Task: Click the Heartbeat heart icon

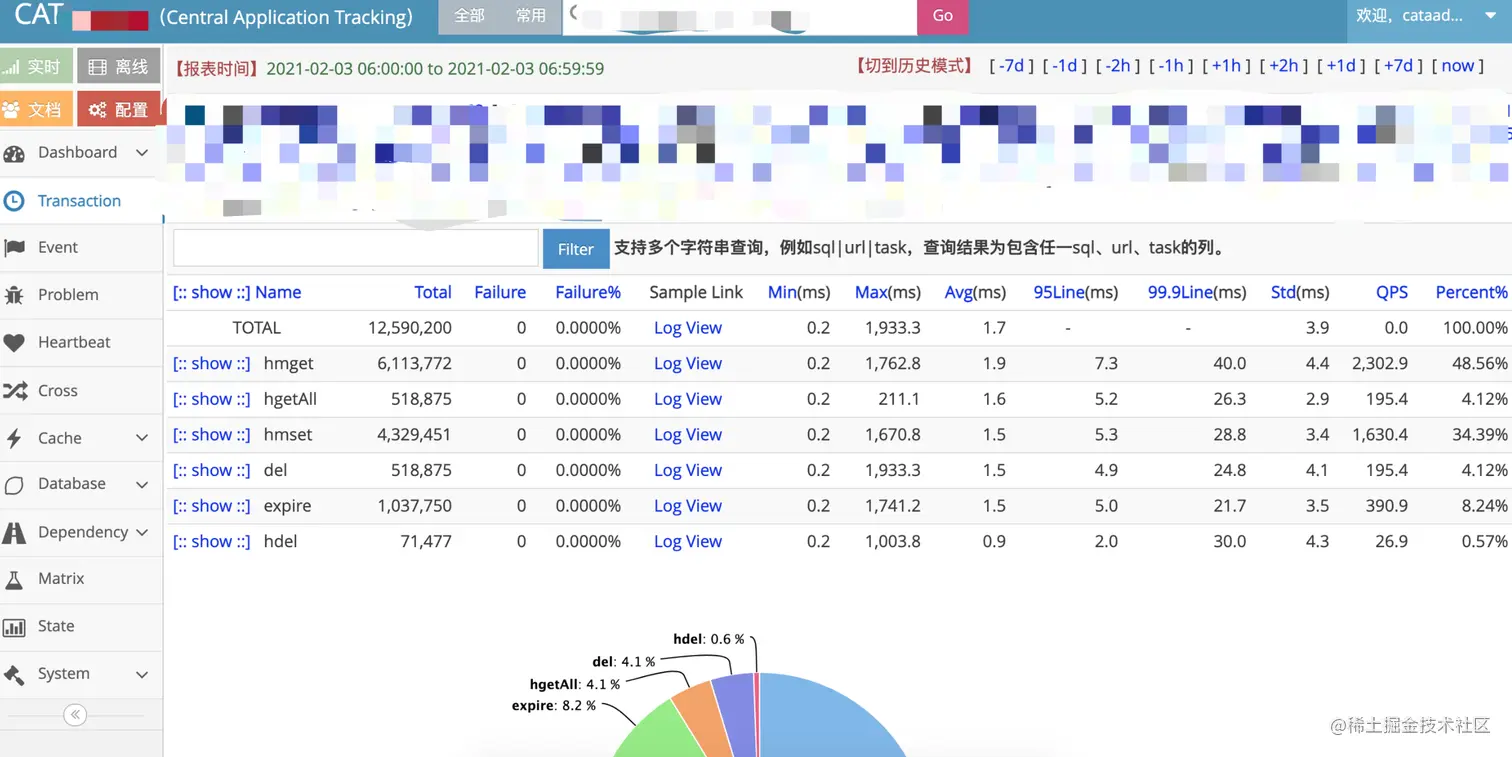Action: pos(14,343)
